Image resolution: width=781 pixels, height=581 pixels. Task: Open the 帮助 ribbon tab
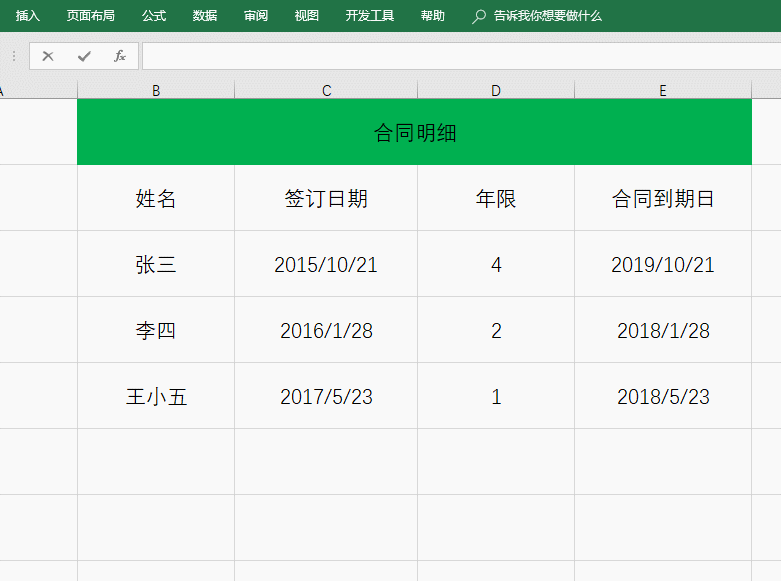[432, 16]
